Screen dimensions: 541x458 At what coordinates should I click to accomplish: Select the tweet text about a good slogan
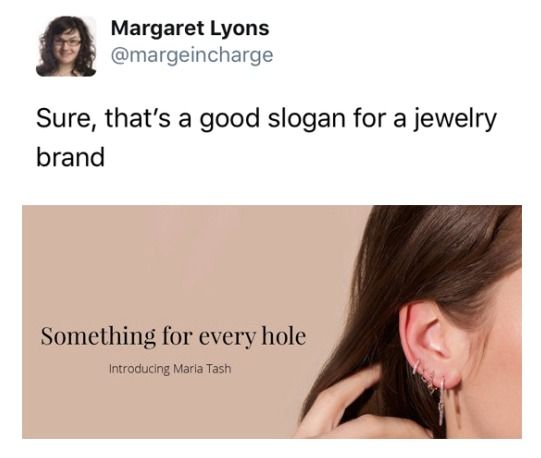click(266, 137)
